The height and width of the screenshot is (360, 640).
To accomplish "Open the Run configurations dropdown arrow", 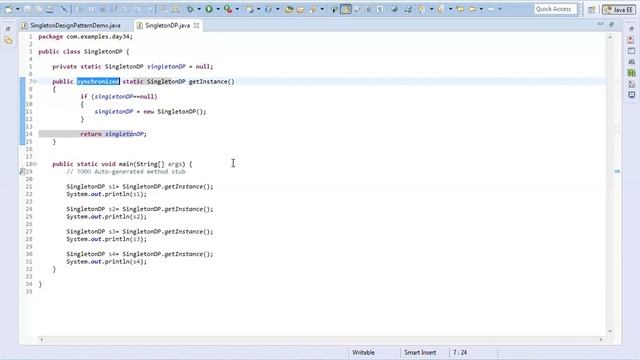I will [x=218, y=9].
